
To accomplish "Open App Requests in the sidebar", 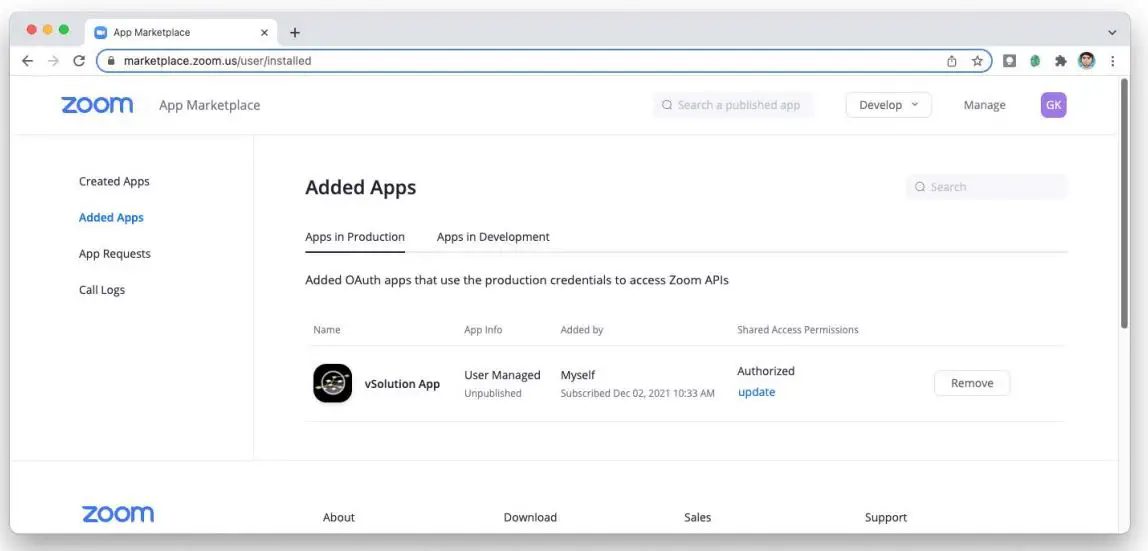I will (115, 254).
